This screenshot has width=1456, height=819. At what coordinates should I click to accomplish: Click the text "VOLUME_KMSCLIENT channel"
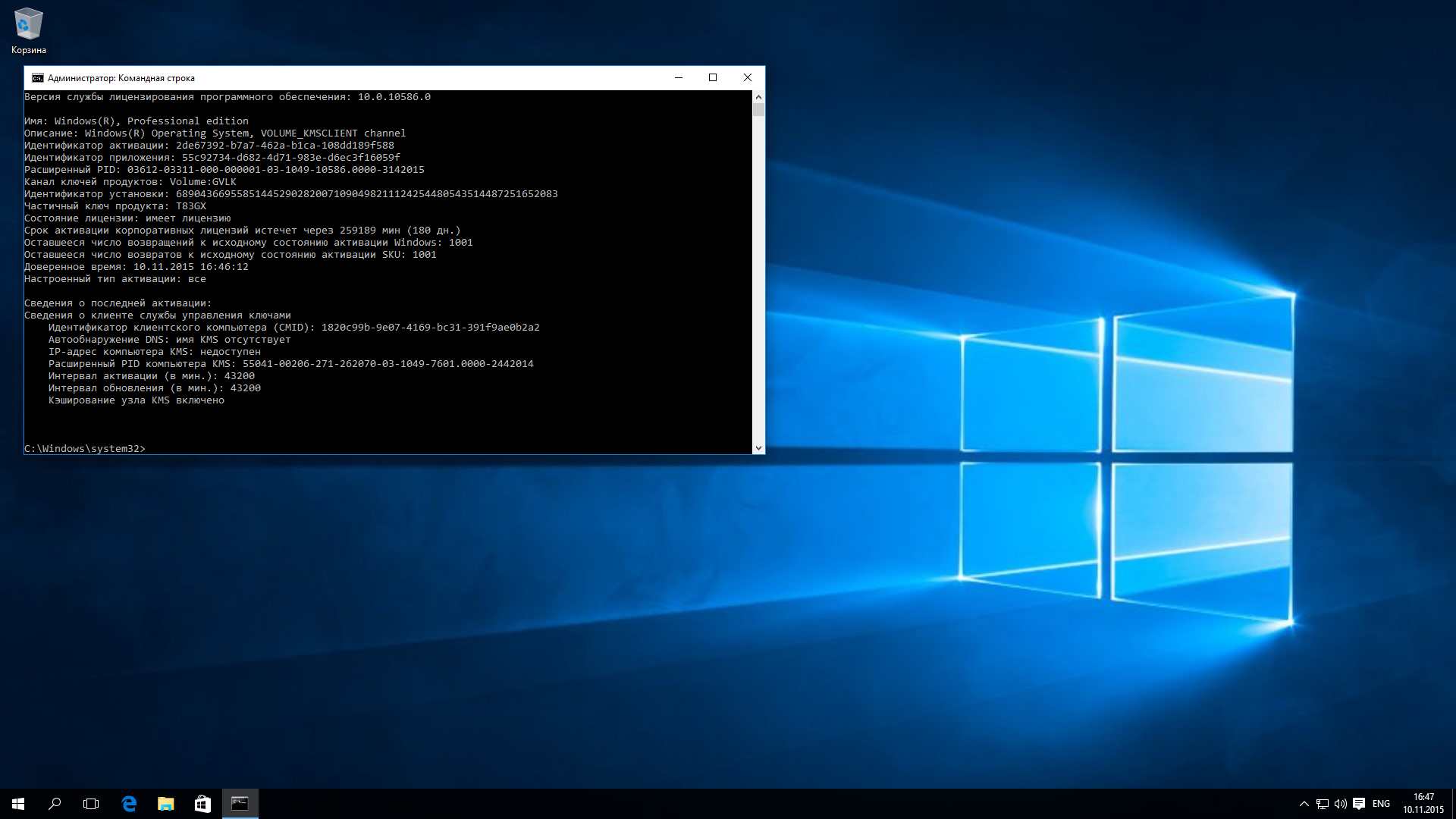[334, 133]
